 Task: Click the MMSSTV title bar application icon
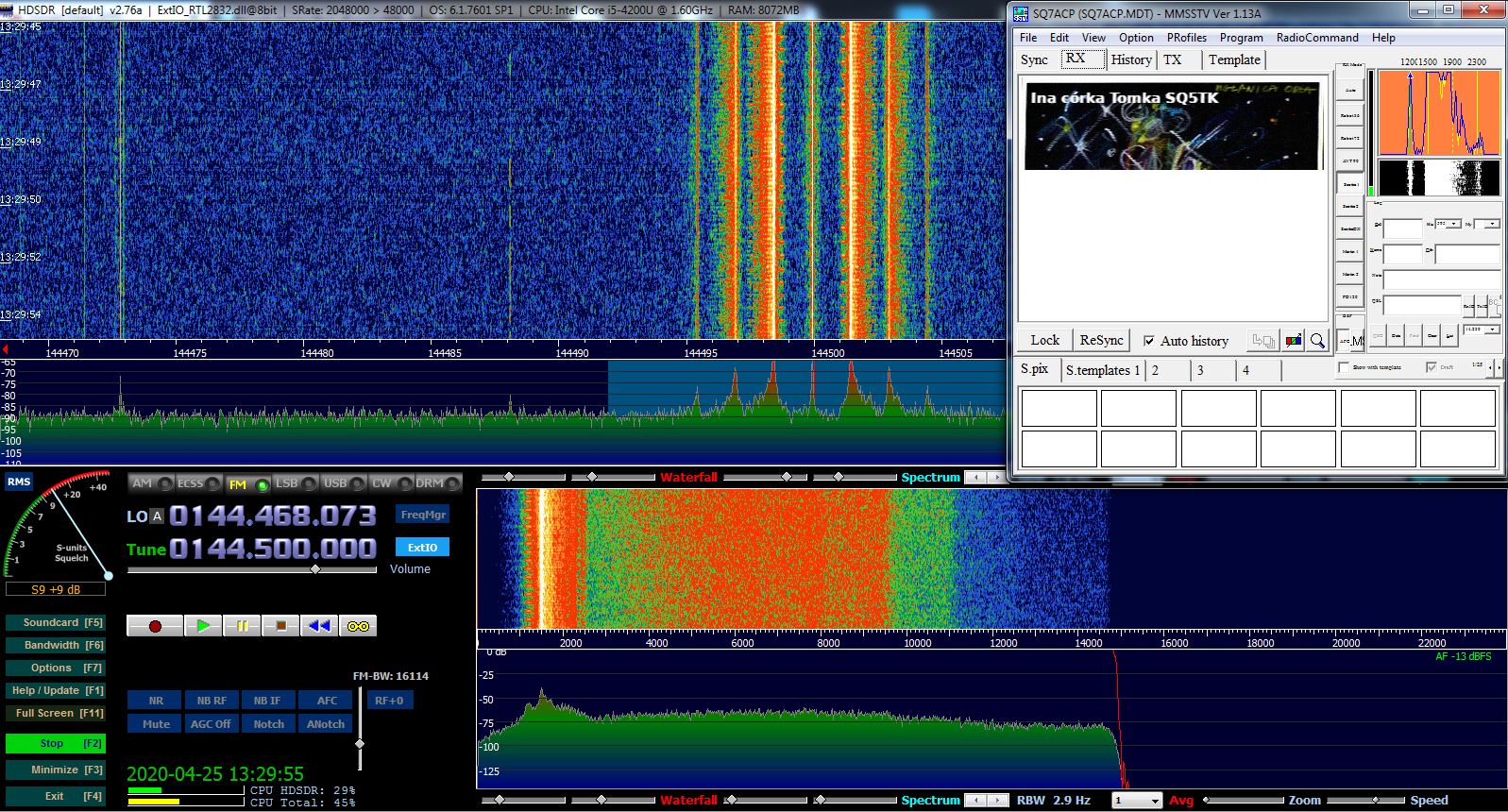coord(1021,13)
